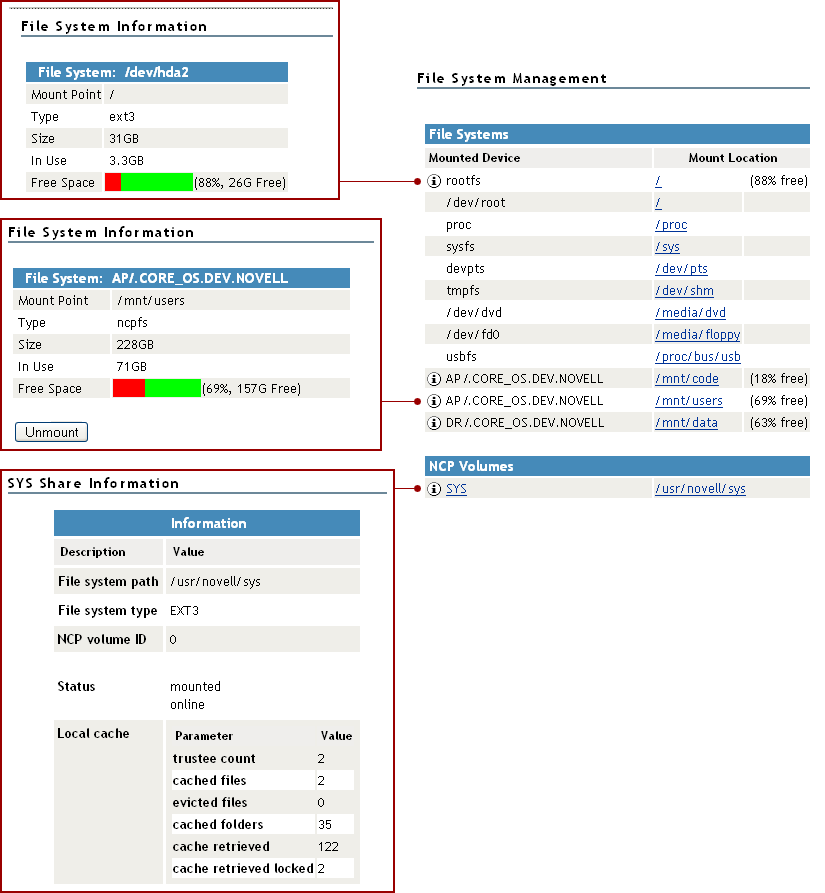Click the devpts device name
Screen dimensions: 825x893
tap(465, 269)
